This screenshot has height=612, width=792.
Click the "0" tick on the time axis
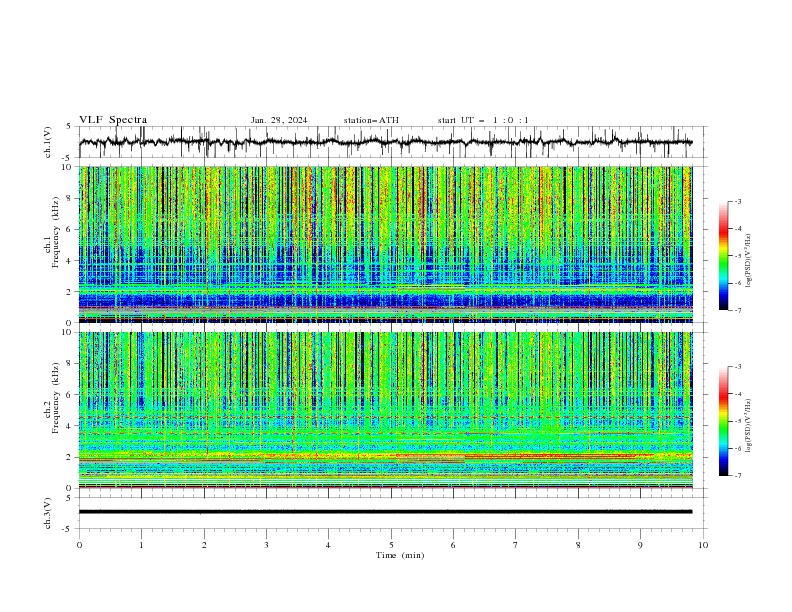pyautogui.click(x=79, y=545)
